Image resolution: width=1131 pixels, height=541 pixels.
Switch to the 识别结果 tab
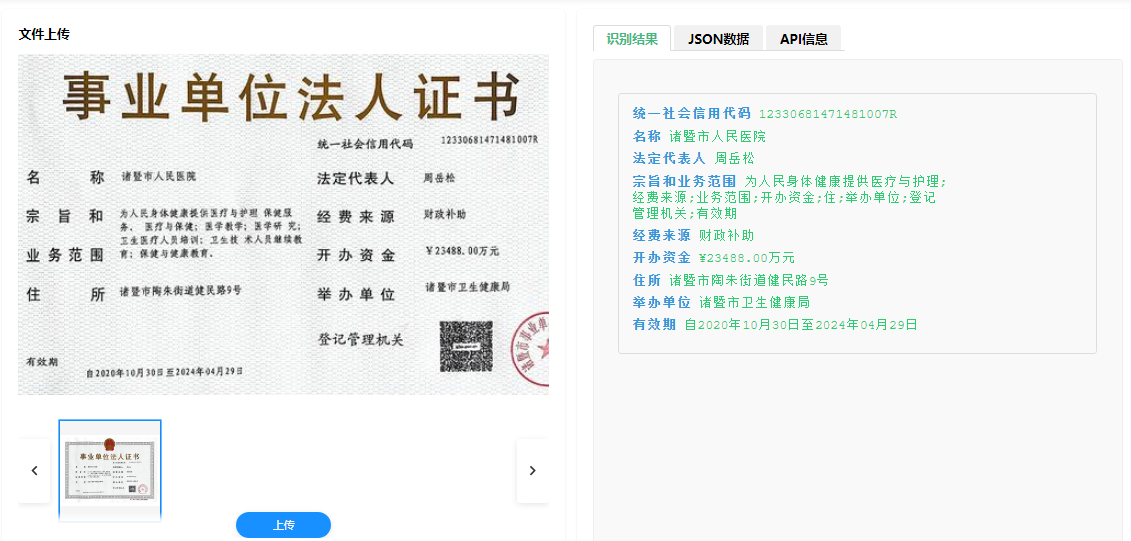point(632,39)
